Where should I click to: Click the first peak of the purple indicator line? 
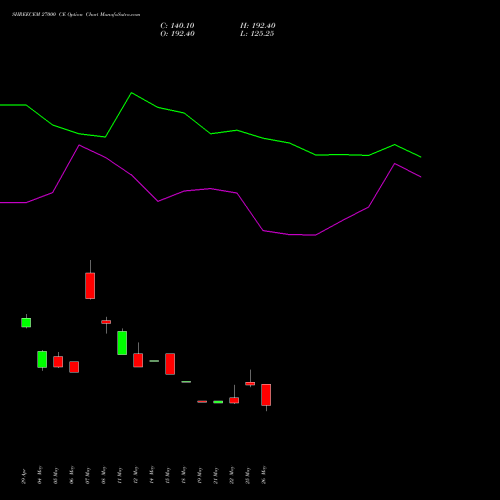79,145
